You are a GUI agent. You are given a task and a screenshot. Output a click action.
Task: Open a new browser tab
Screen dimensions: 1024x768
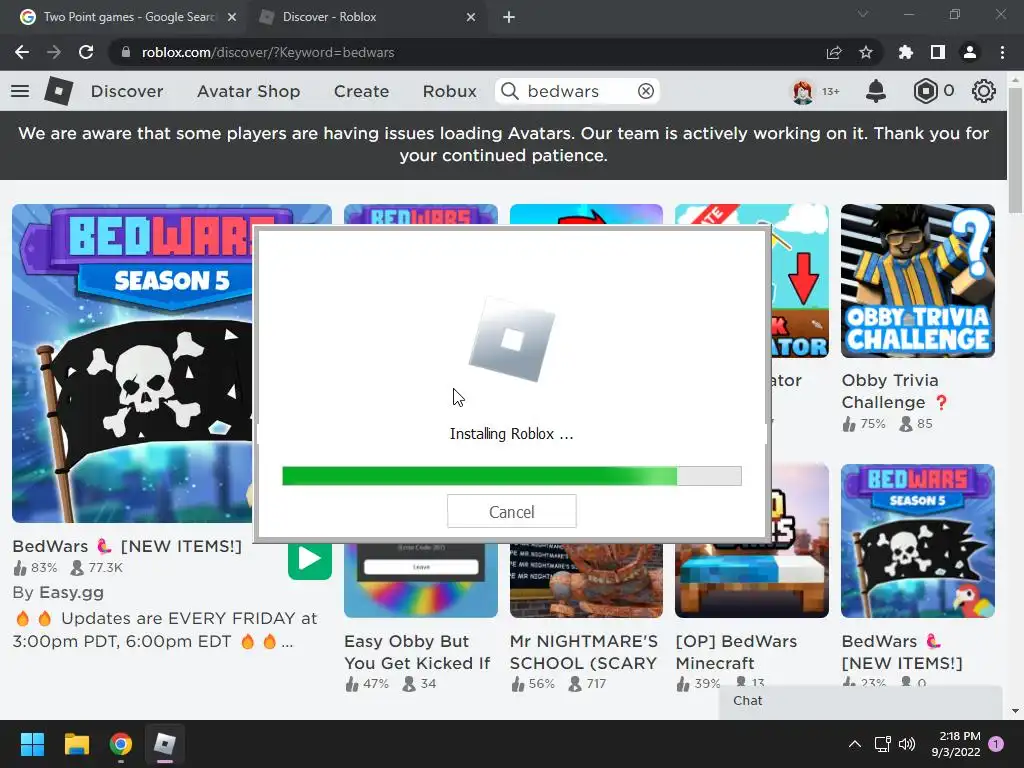click(x=509, y=17)
